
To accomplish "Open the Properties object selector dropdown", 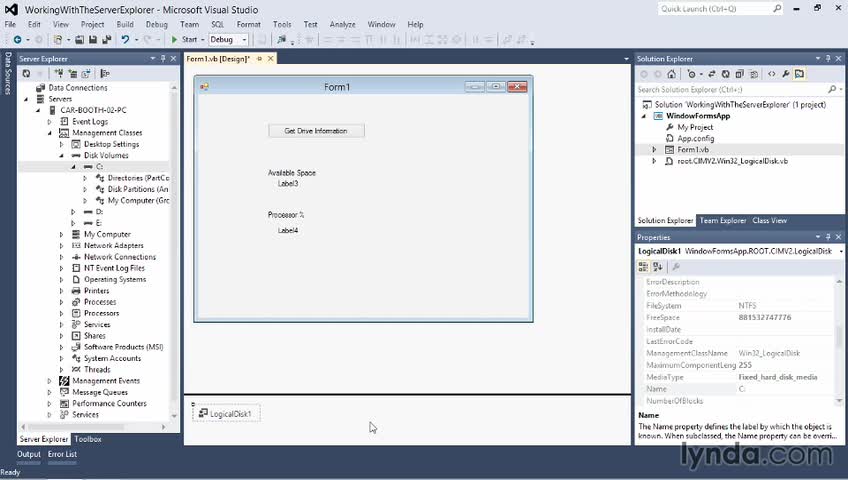I will [840, 251].
